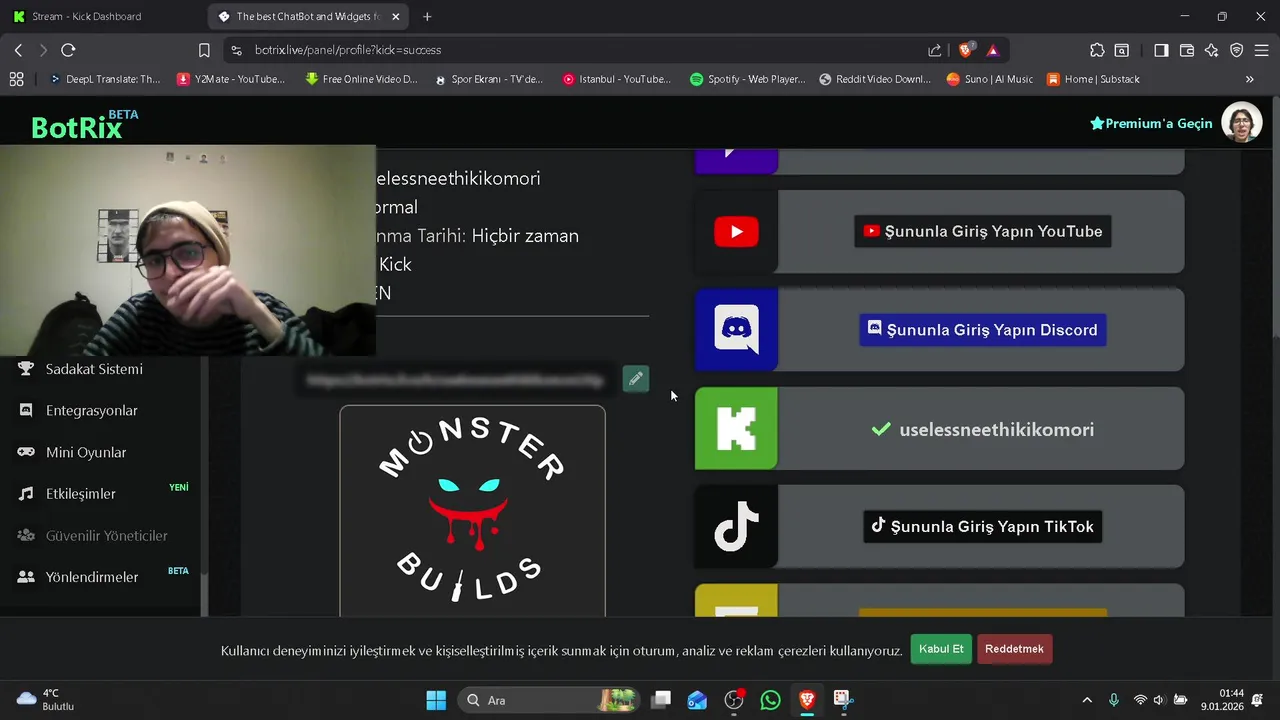Click the BotRix logo
Screen dimensions: 1280x720
[84, 125]
